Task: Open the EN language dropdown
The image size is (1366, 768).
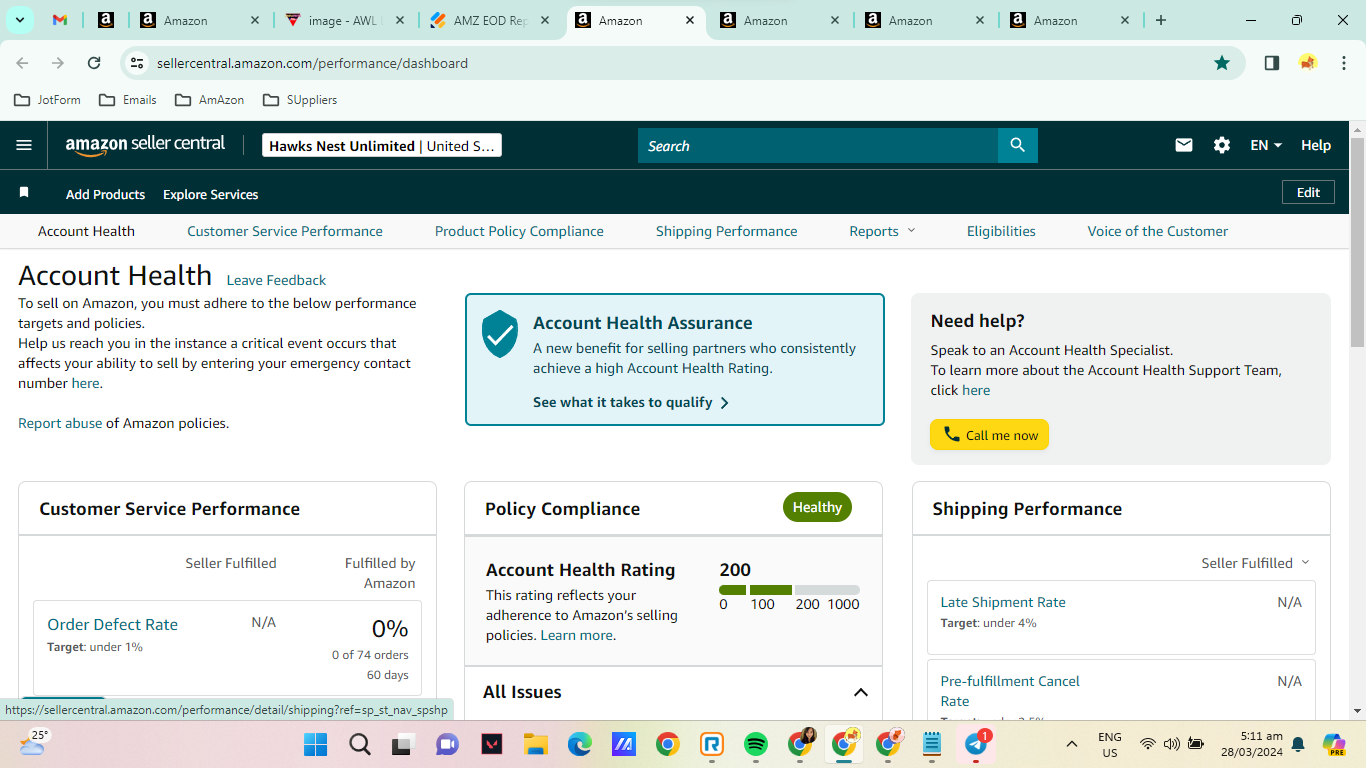Action: click(1266, 145)
